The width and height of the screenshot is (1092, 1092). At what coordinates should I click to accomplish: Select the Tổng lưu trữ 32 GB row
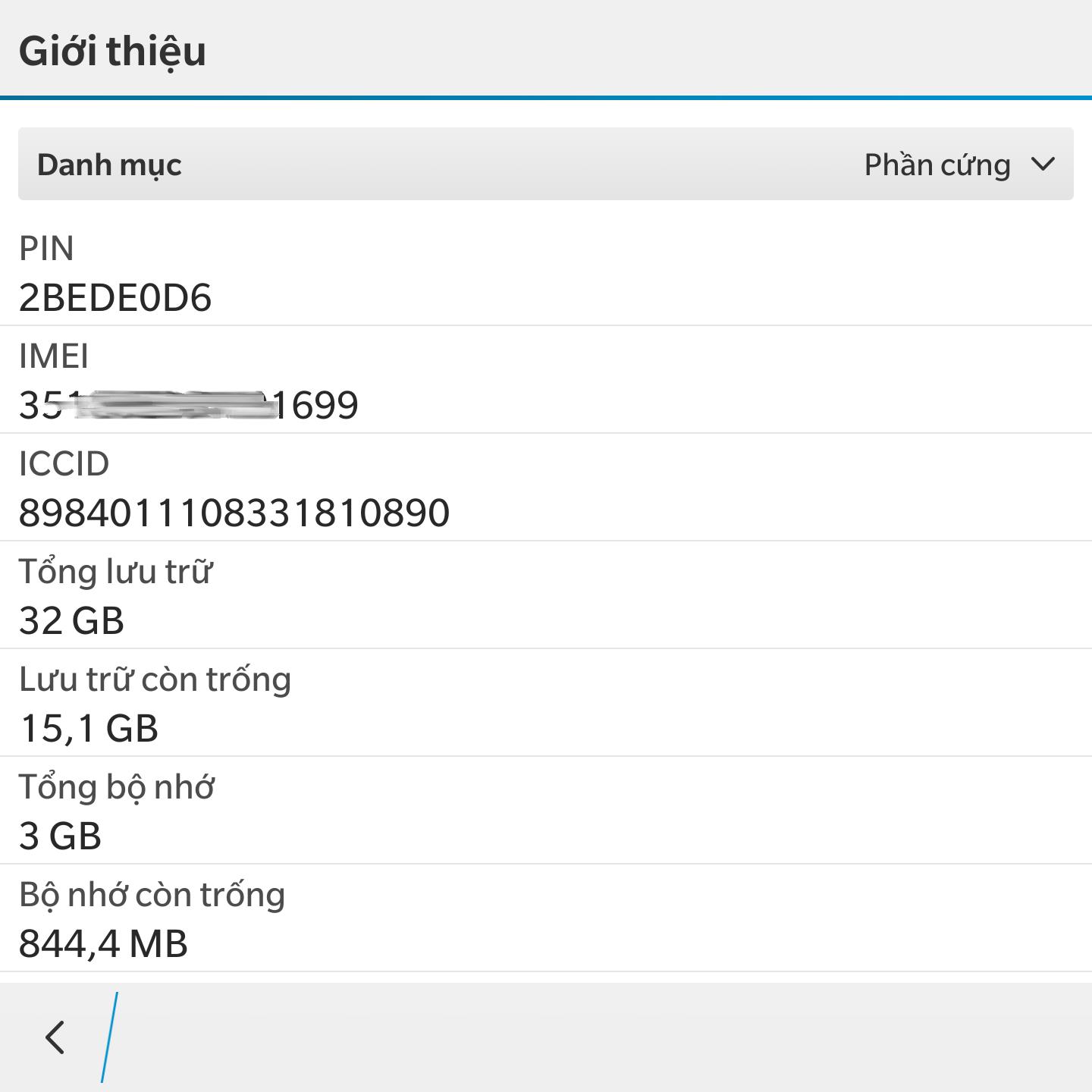tap(546, 595)
